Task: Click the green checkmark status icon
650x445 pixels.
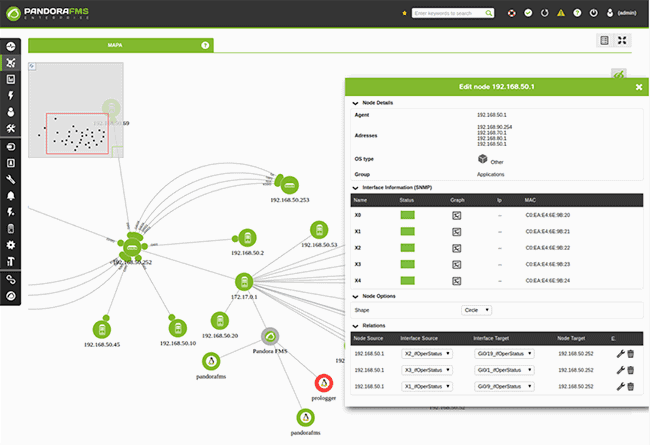Action: tap(528, 13)
